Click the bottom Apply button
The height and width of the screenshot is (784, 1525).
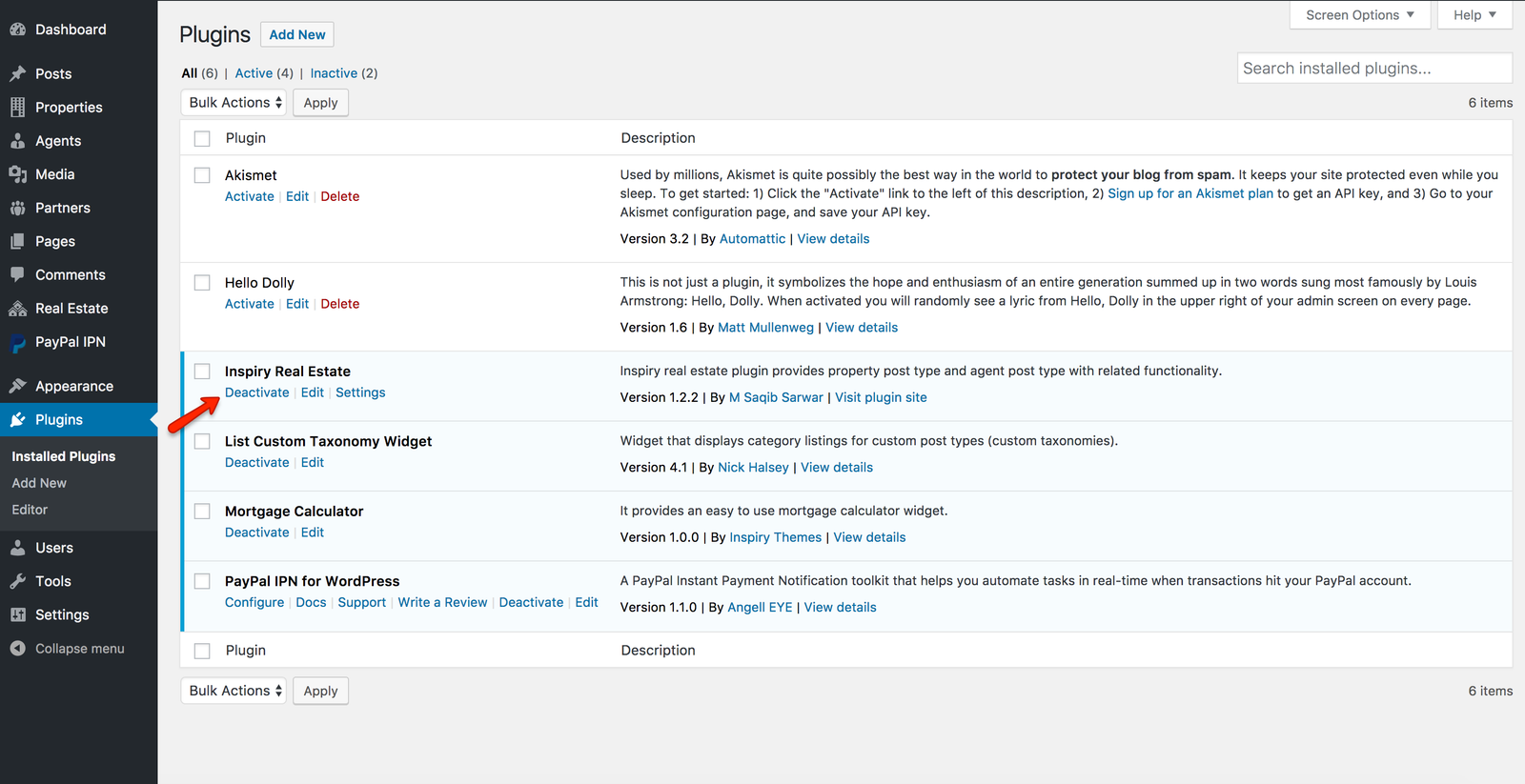point(320,691)
